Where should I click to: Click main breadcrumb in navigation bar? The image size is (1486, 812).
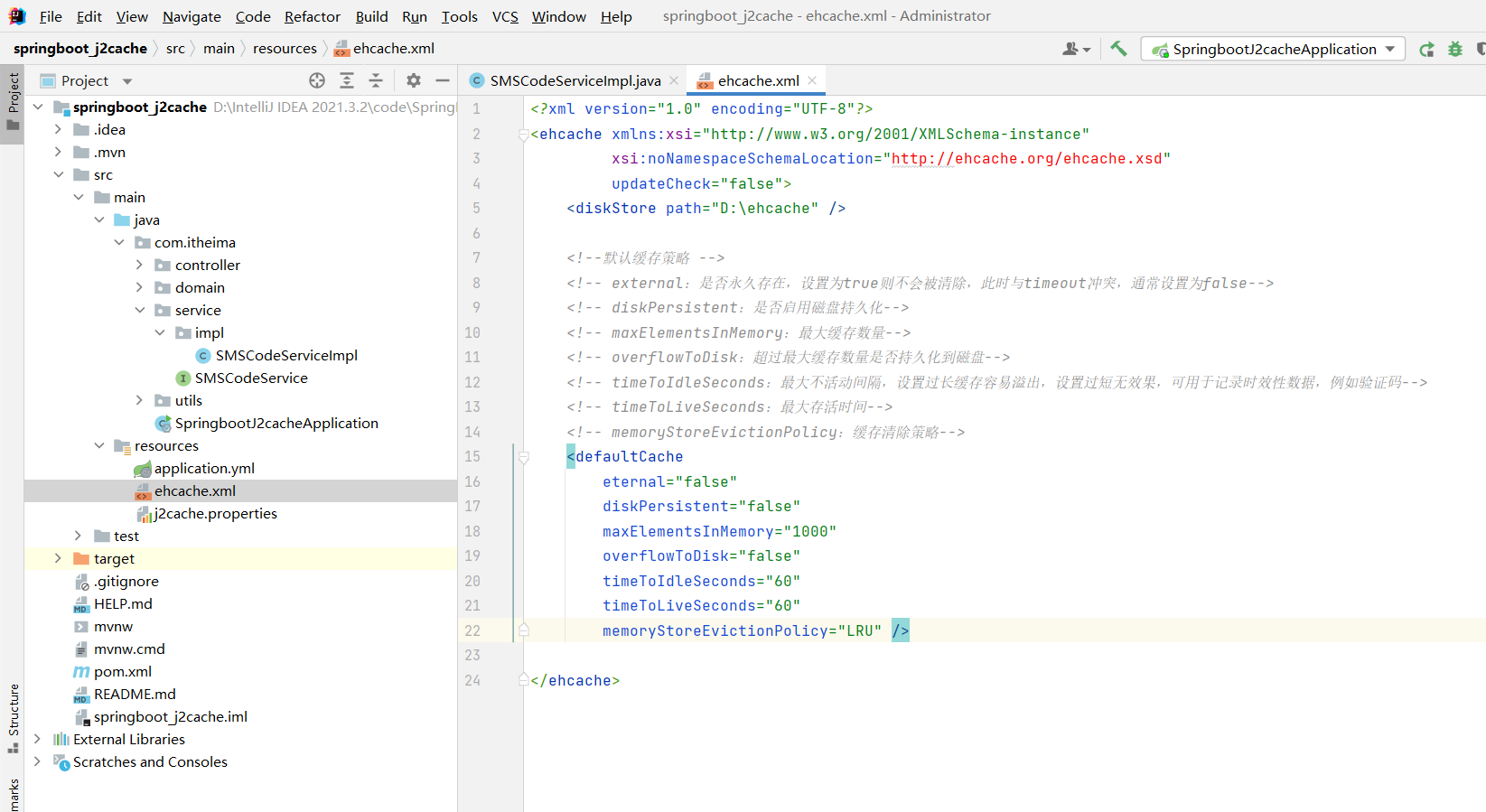pyautogui.click(x=219, y=48)
